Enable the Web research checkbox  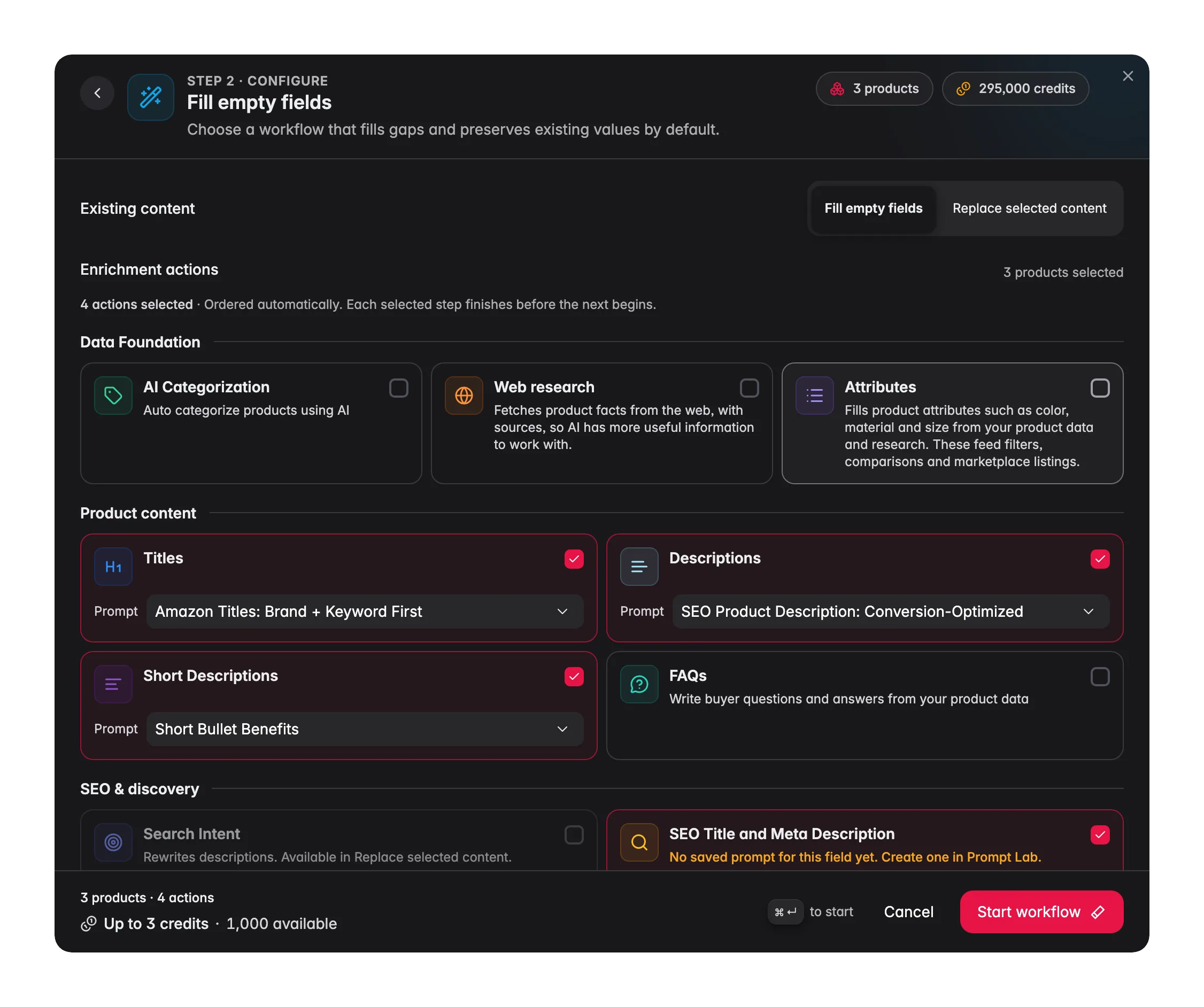point(750,388)
